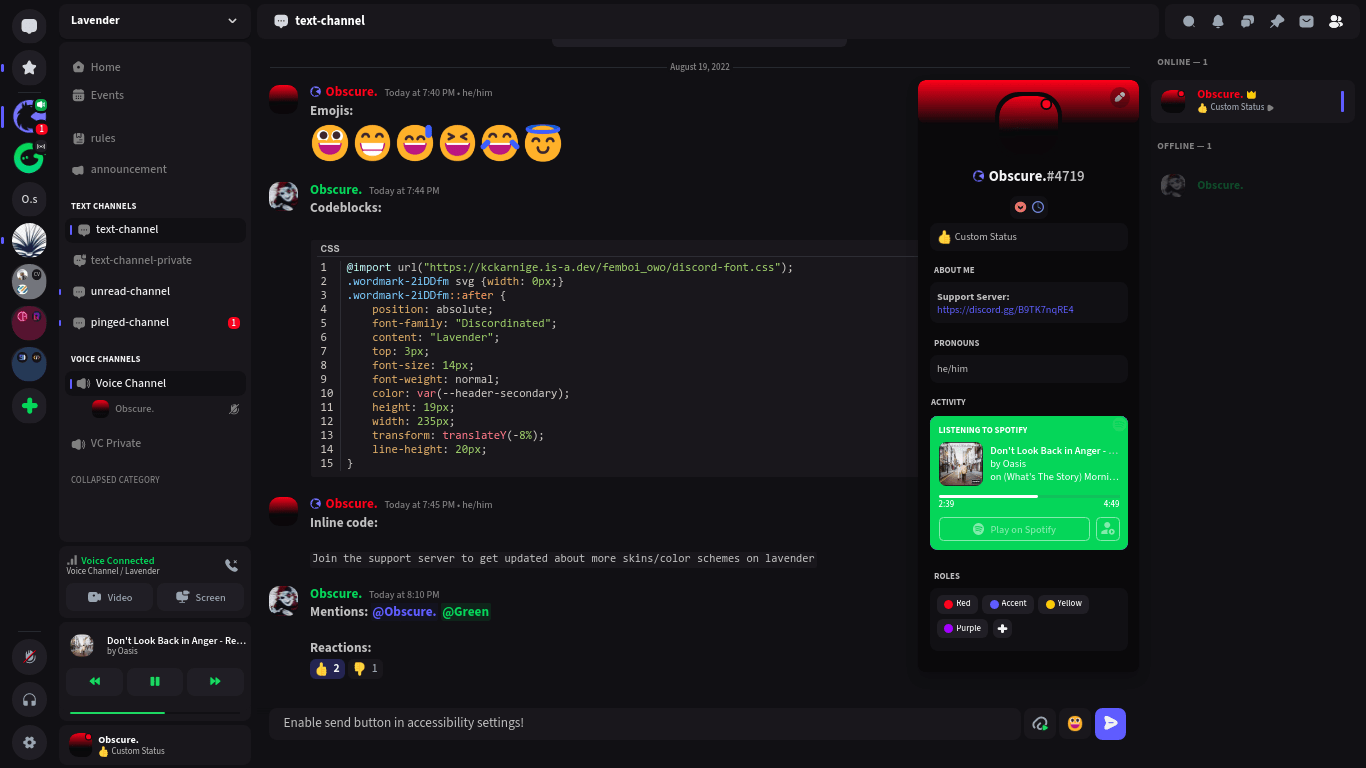Open the Inbox mail icon
Viewport: 1366px width, 768px height.
coord(1306,21)
